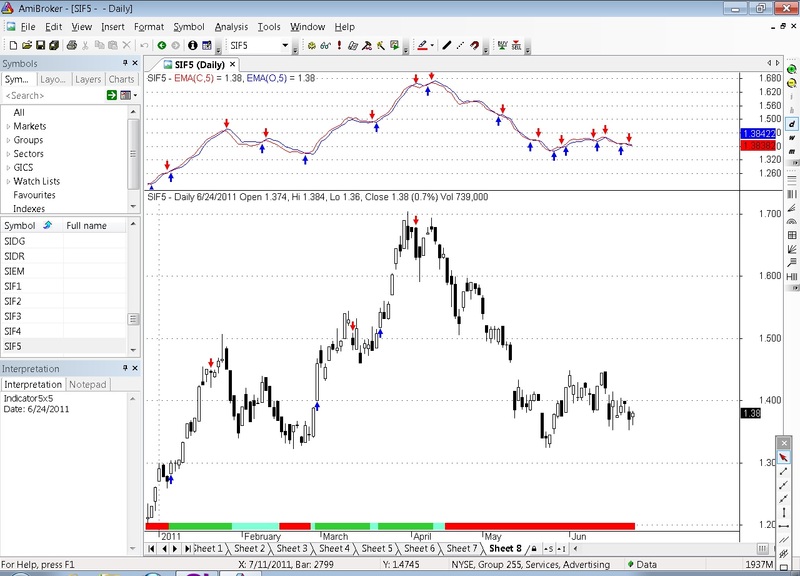Select SIDG in the symbol list

coord(14,241)
